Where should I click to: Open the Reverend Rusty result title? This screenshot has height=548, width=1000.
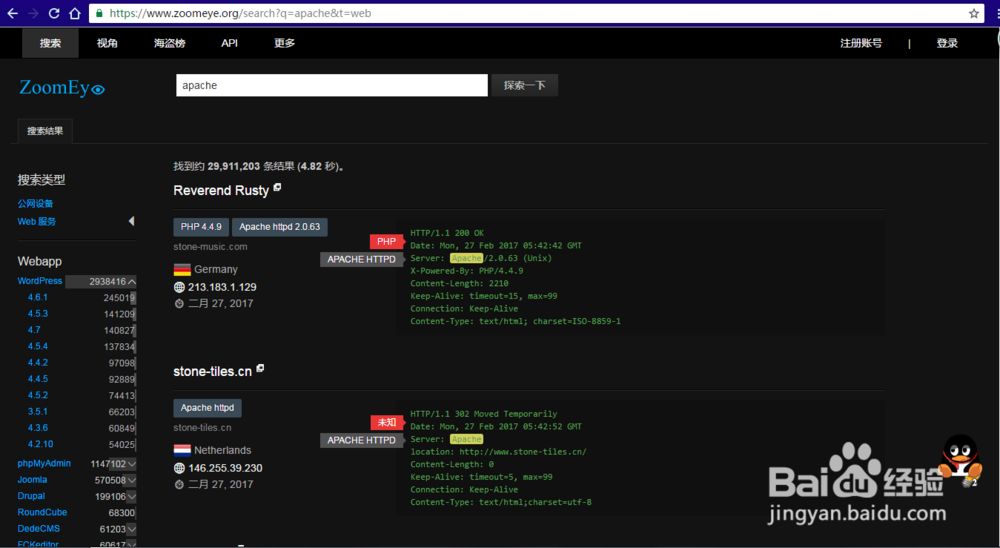[x=221, y=191]
